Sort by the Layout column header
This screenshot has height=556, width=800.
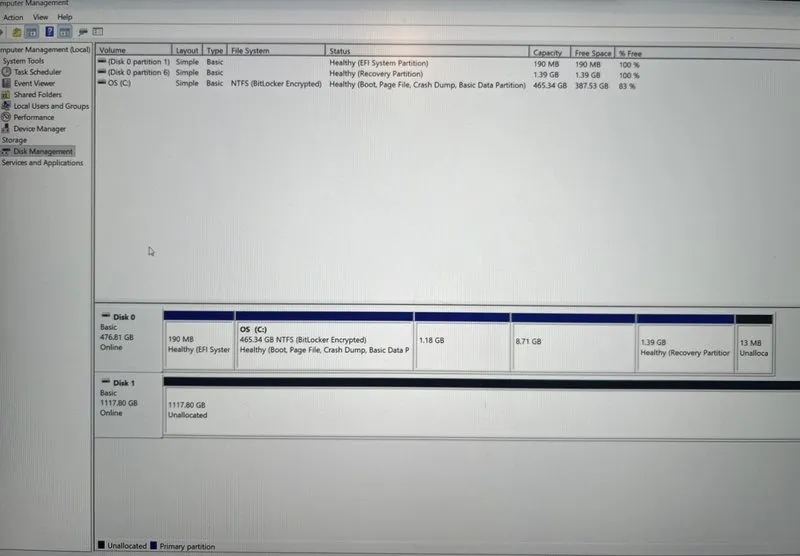[187, 50]
